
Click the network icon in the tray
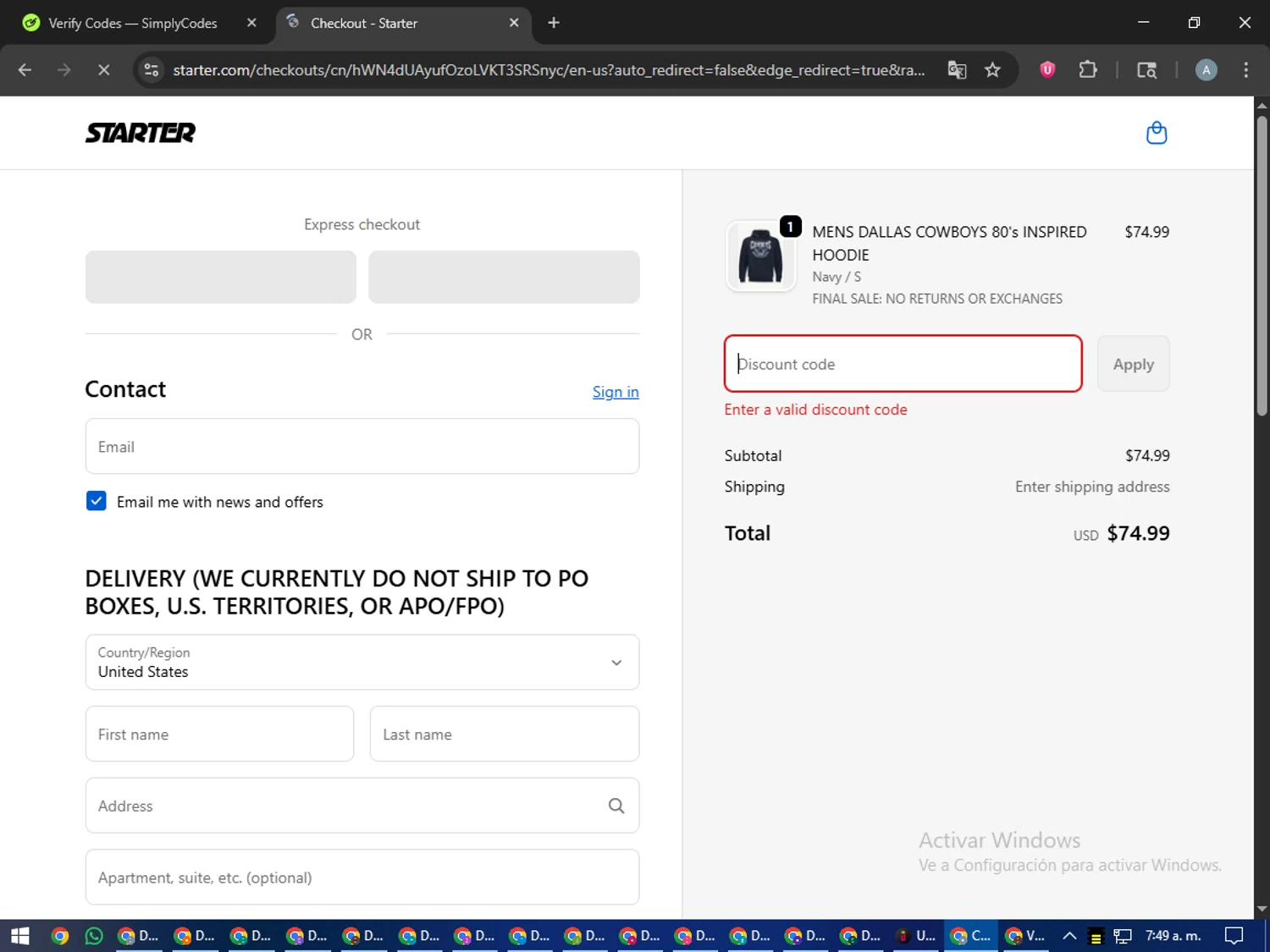[1123, 936]
